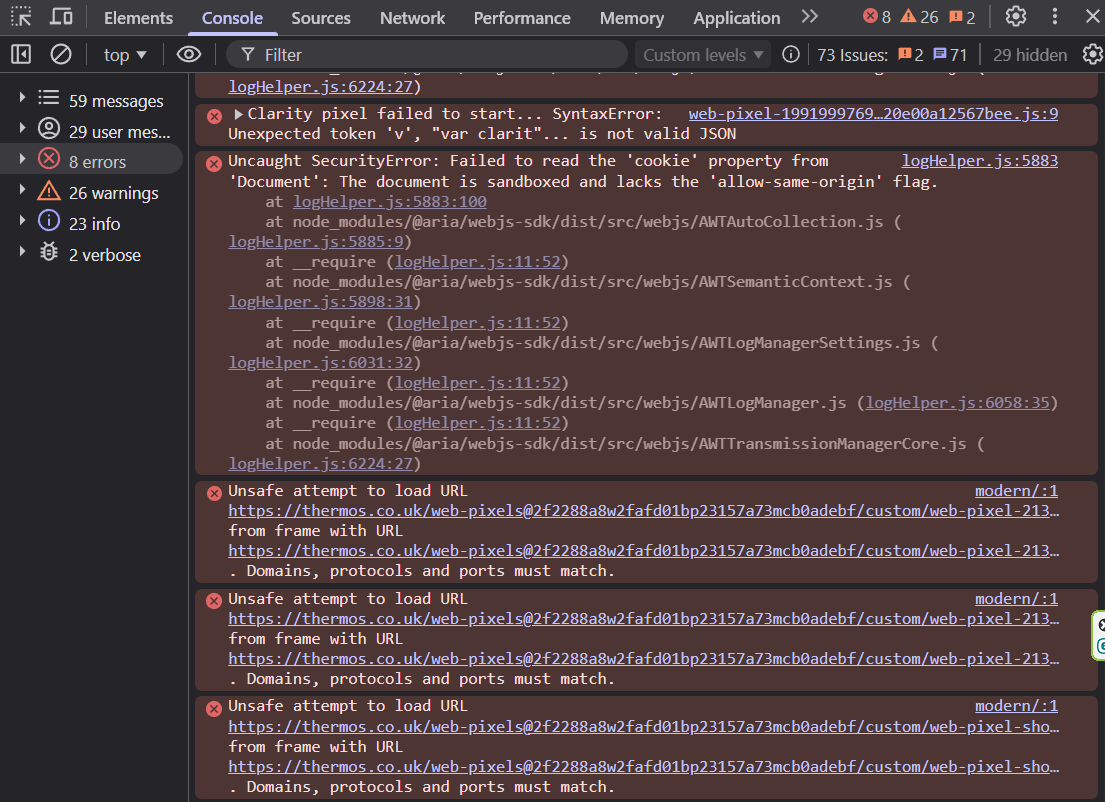
Task: Open console settings gear beside hidden count
Action: 1093,54
